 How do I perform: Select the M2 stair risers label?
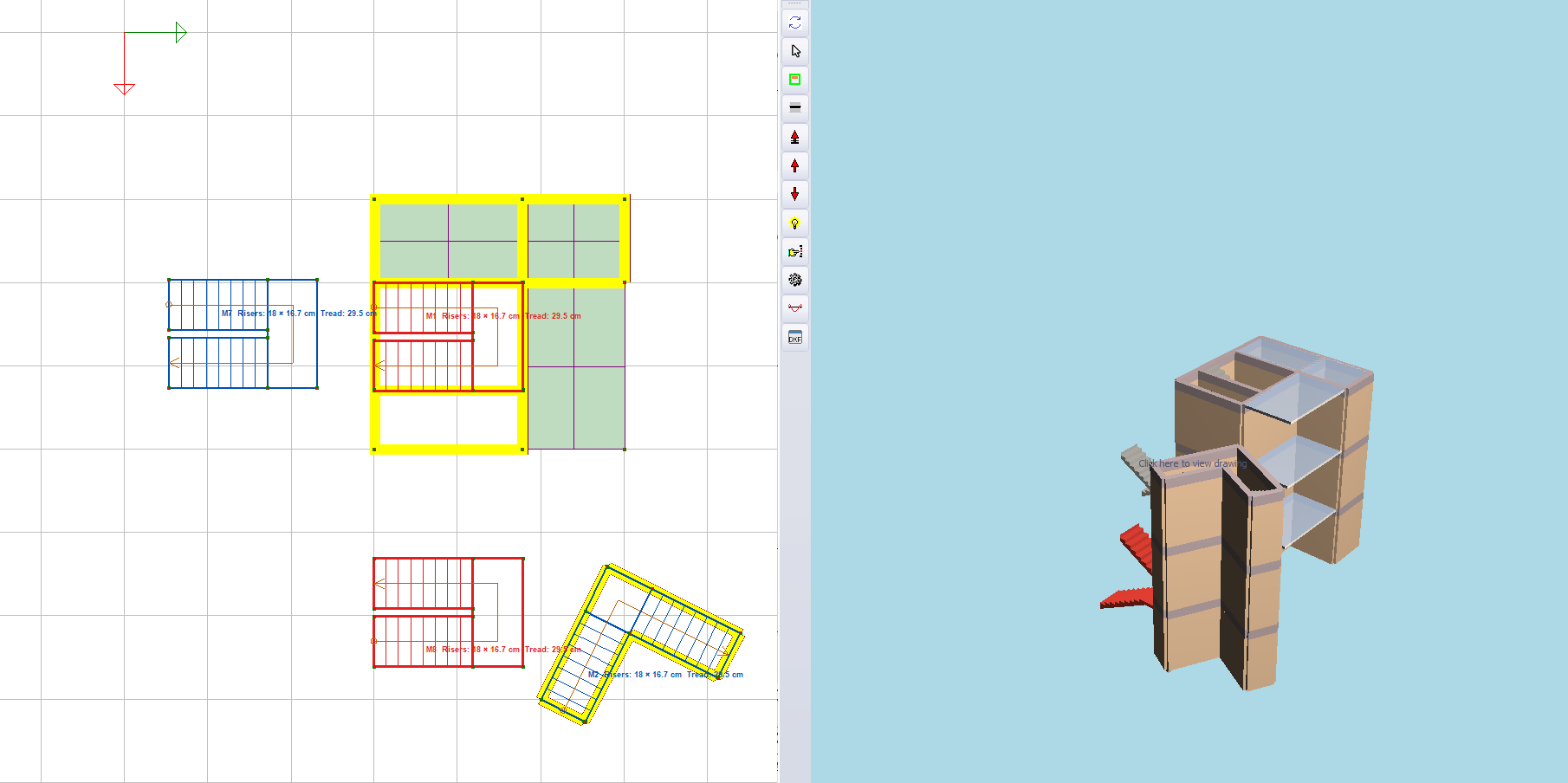(x=665, y=675)
